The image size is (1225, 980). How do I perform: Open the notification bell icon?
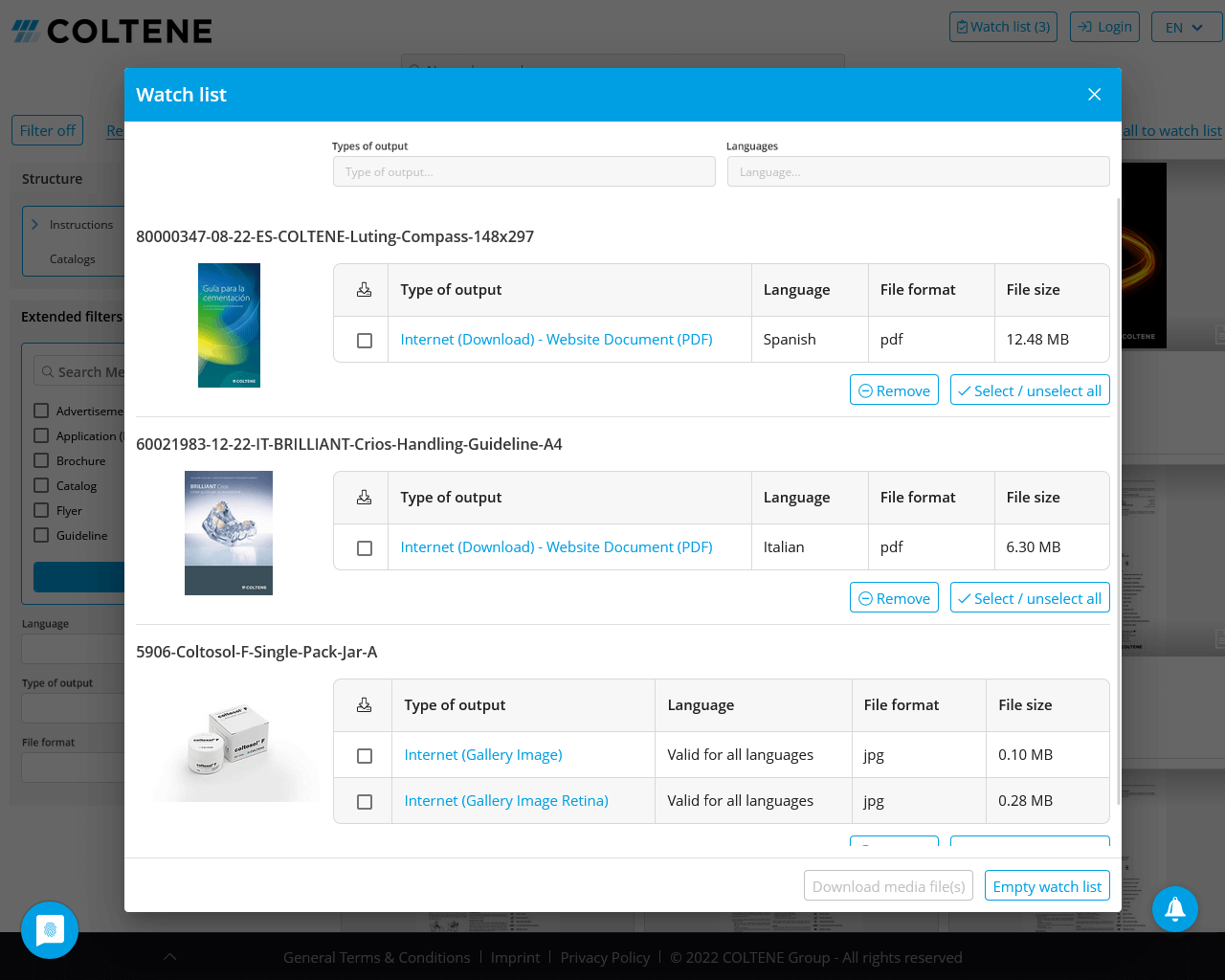[1175, 909]
